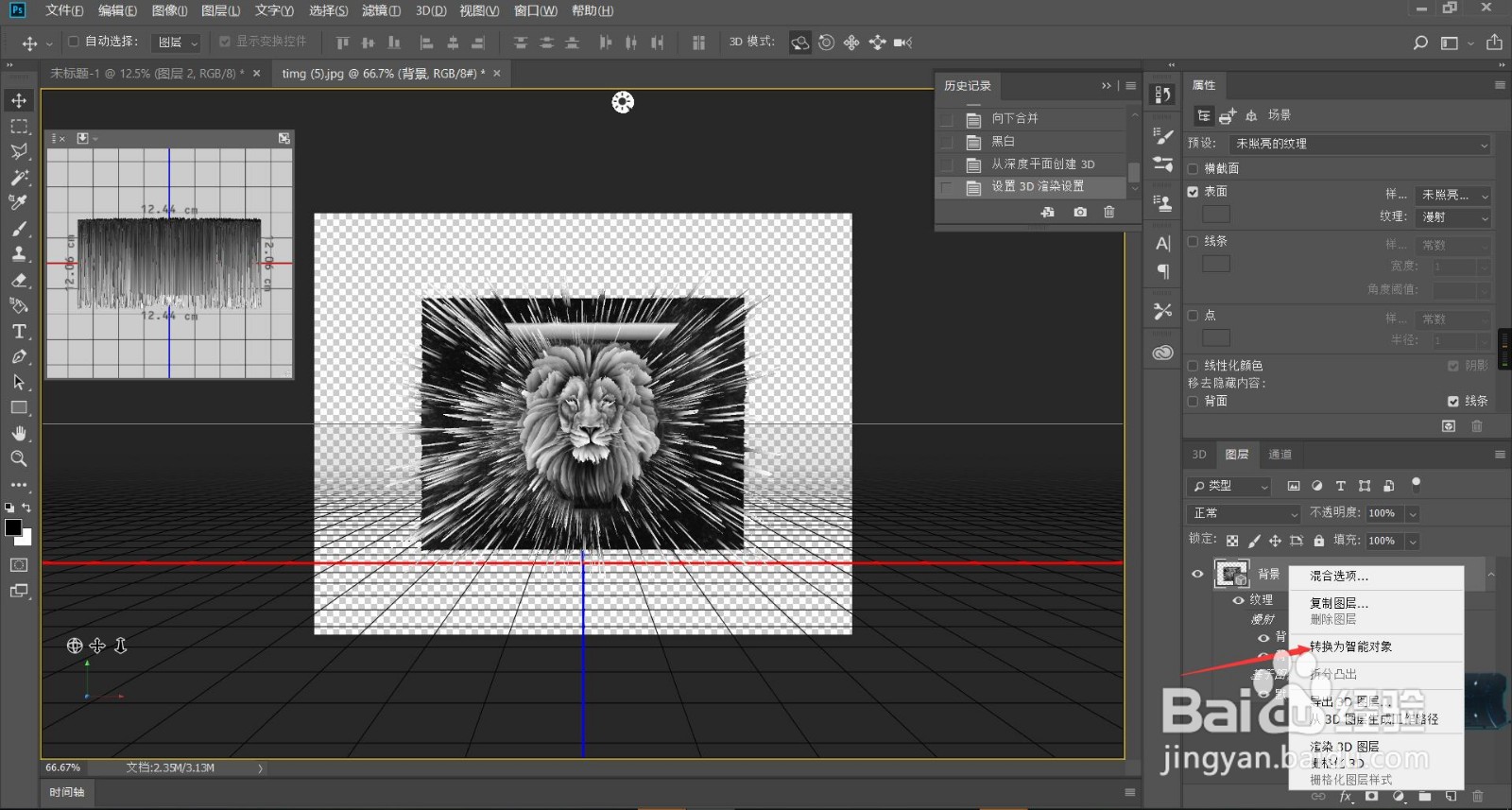Click the Quick Mask mode icon

coord(19,565)
